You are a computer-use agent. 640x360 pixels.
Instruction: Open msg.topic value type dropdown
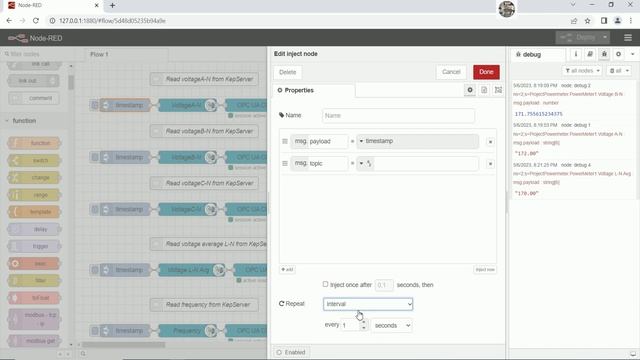click(x=366, y=164)
